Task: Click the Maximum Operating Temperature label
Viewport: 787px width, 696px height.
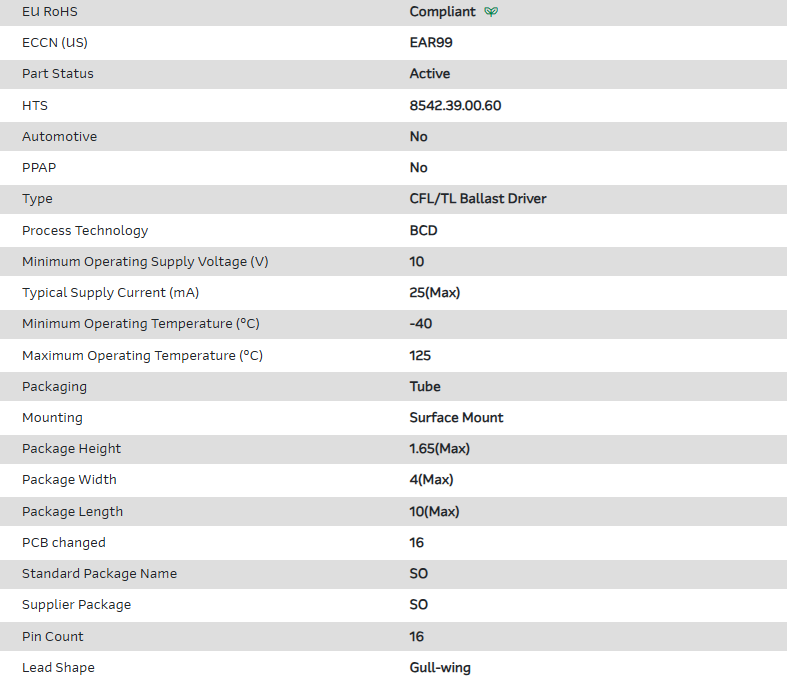Action: (x=142, y=355)
